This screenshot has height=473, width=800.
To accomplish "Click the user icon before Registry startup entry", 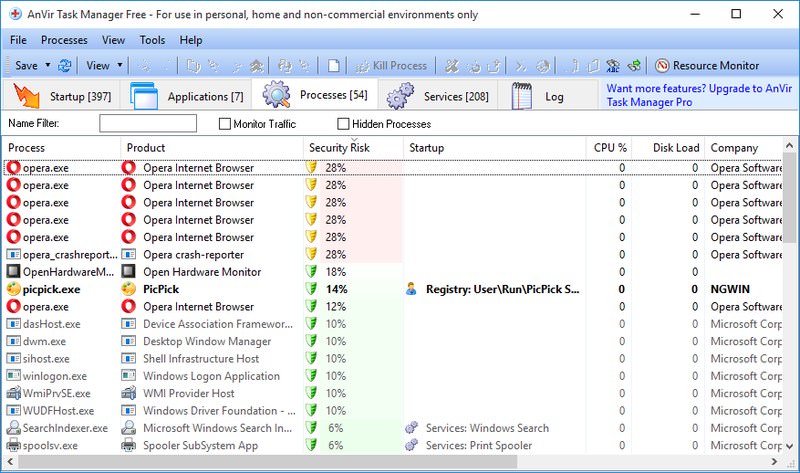I will tap(411, 289).
